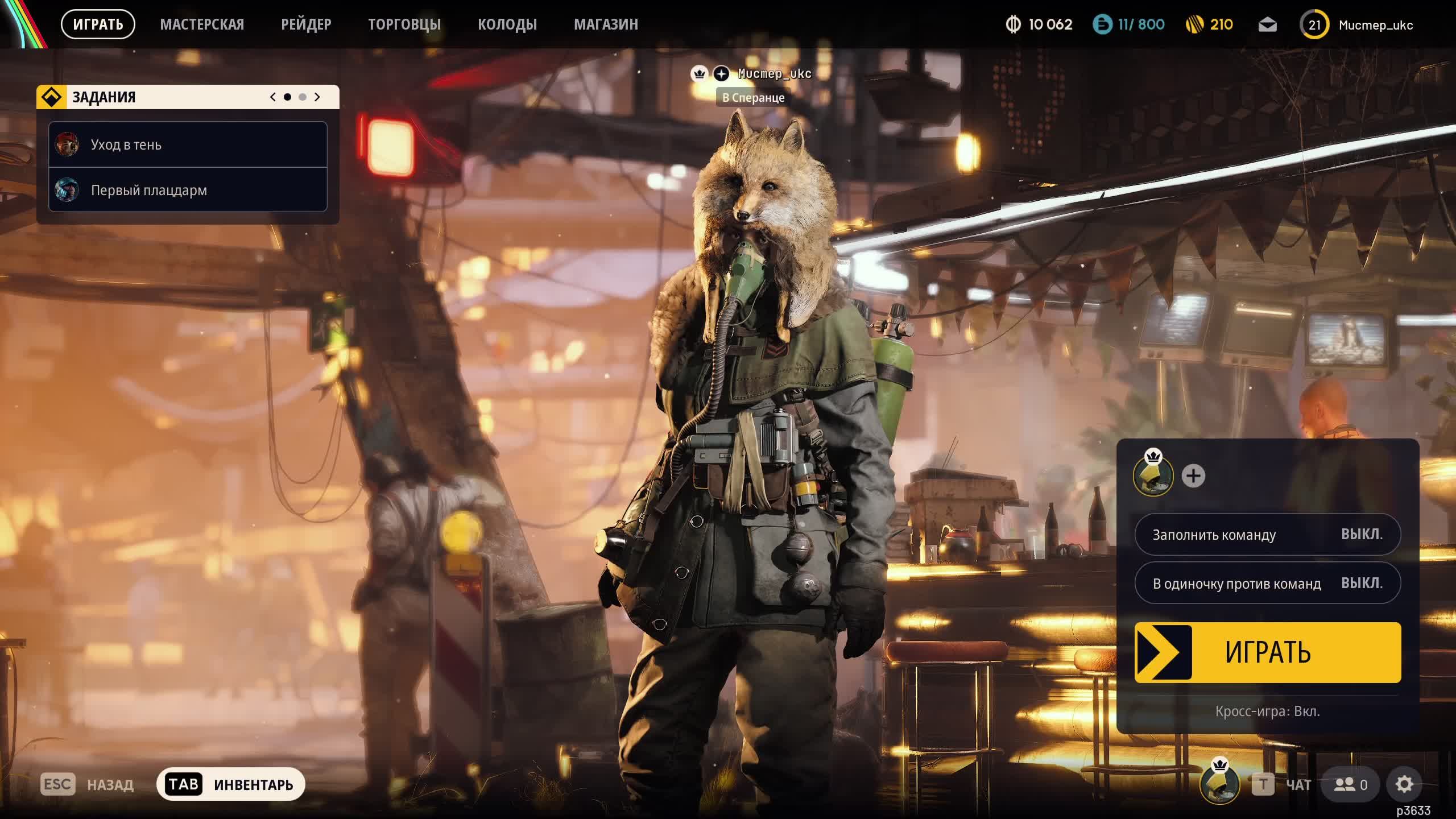The image size is (1456, 819).
Task: Click the settings gear icon
Action: 1404,784
